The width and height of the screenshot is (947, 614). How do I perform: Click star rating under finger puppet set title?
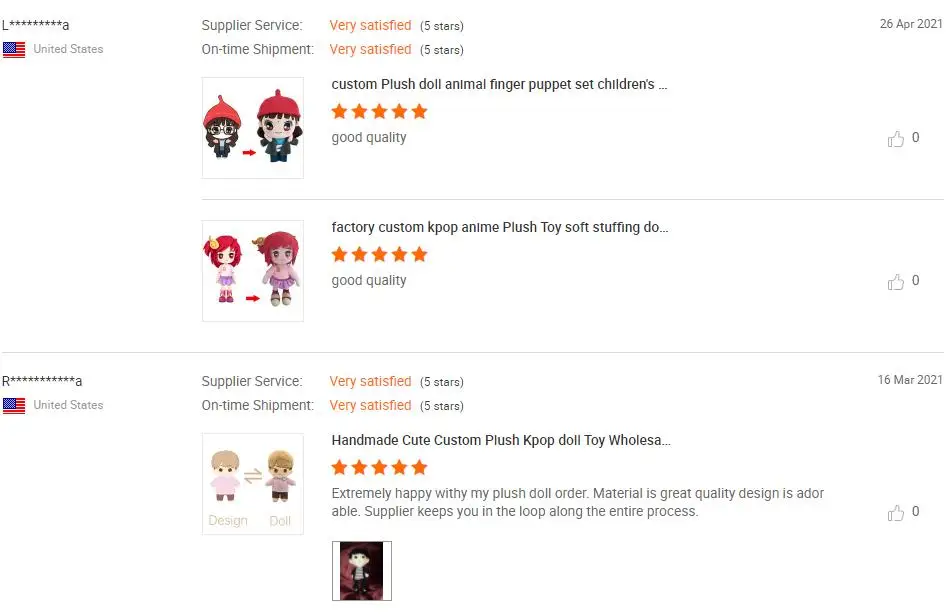pos(379,112)
